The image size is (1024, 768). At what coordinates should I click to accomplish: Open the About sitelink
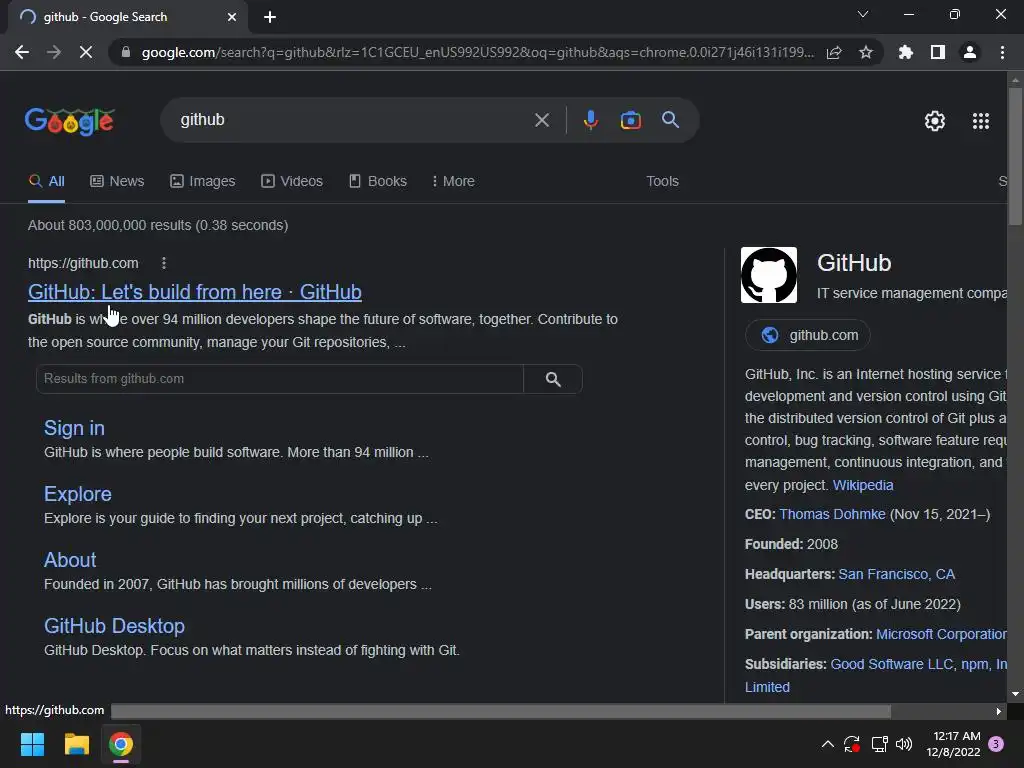pyautogui.click(x=70, y=560)
